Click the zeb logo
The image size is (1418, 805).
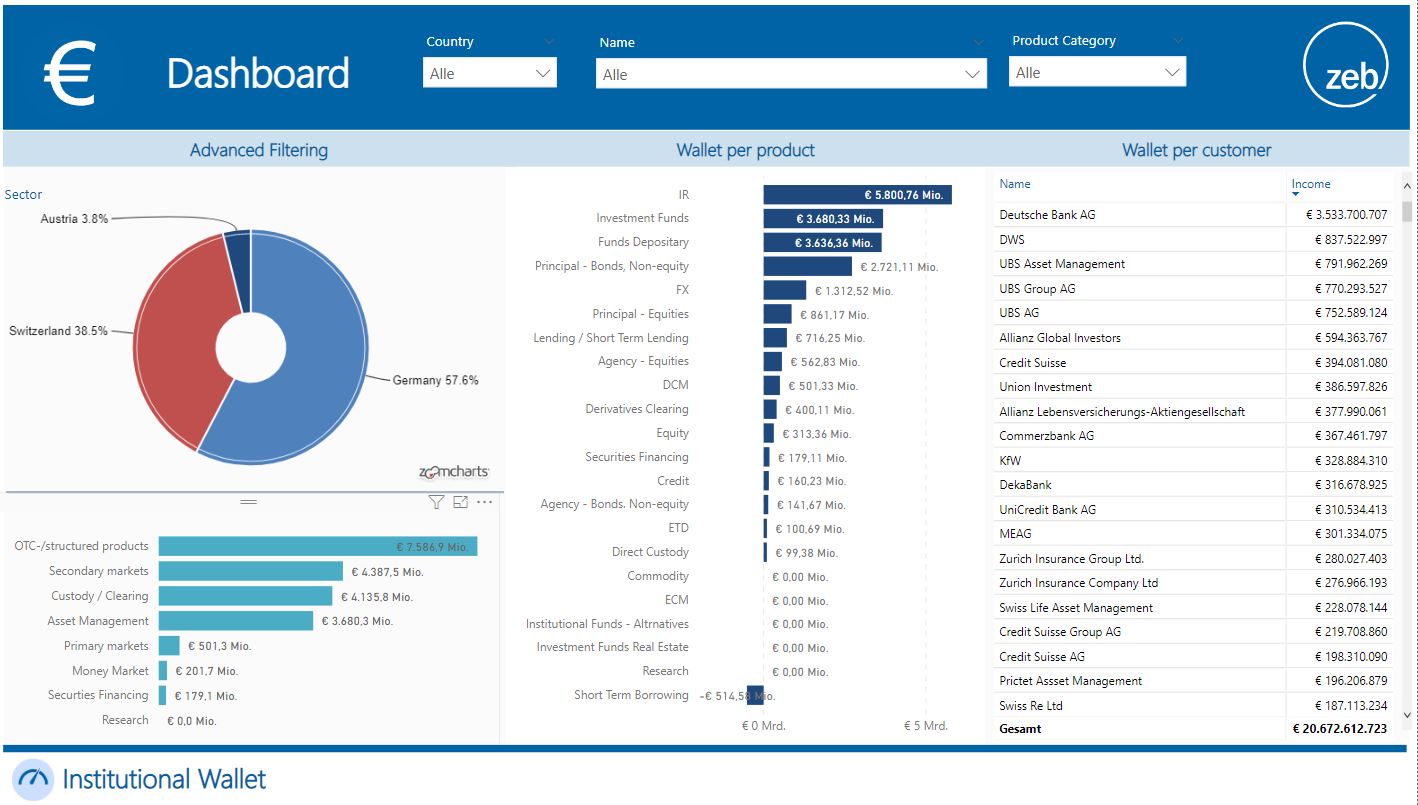pos(1346,66)
